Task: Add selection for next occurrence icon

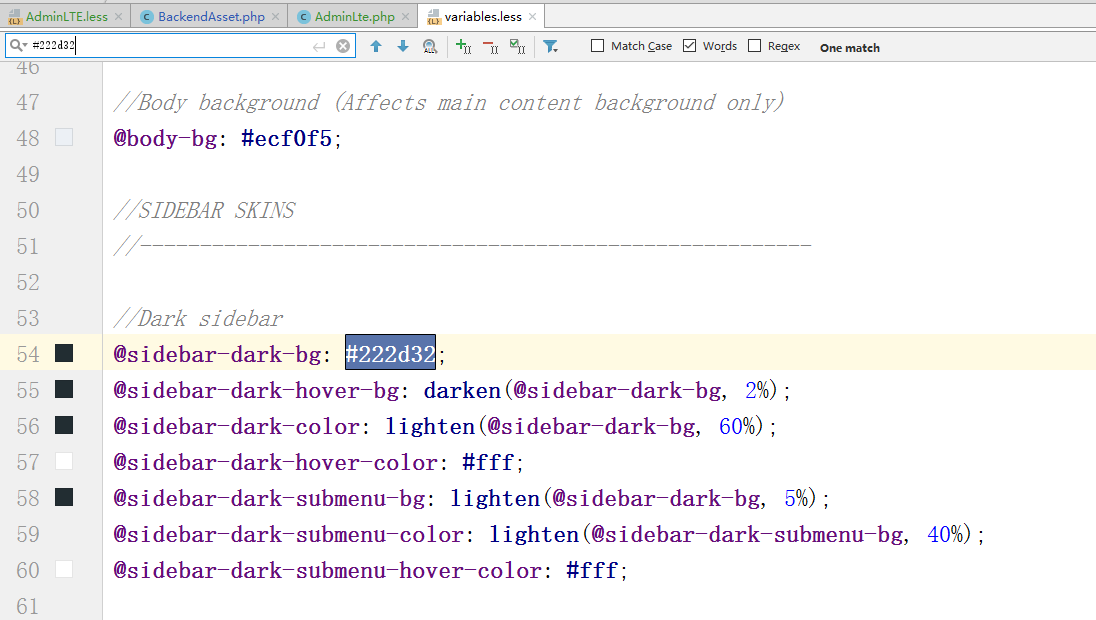Action: 463,46
